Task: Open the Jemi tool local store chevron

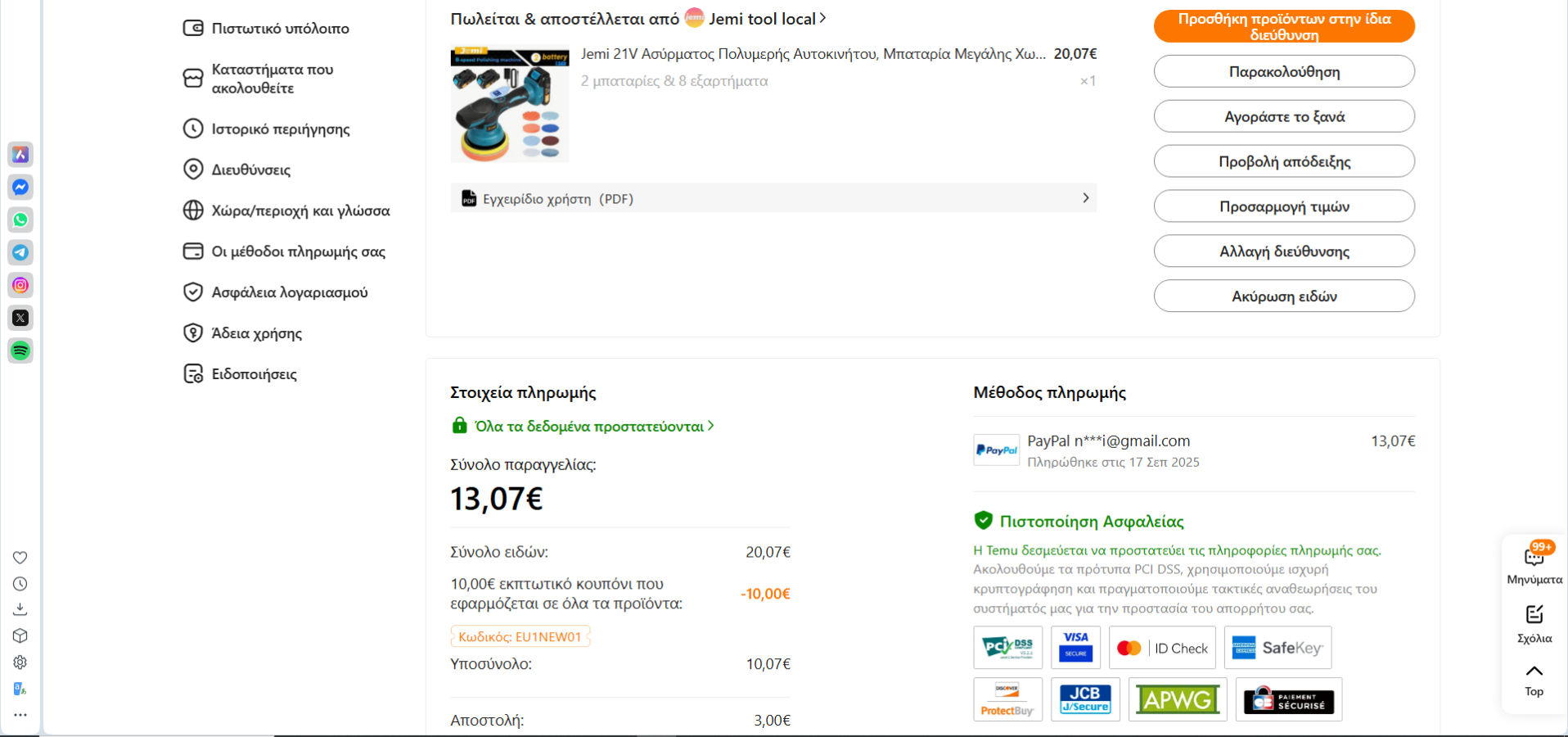Action: [822, 18]
